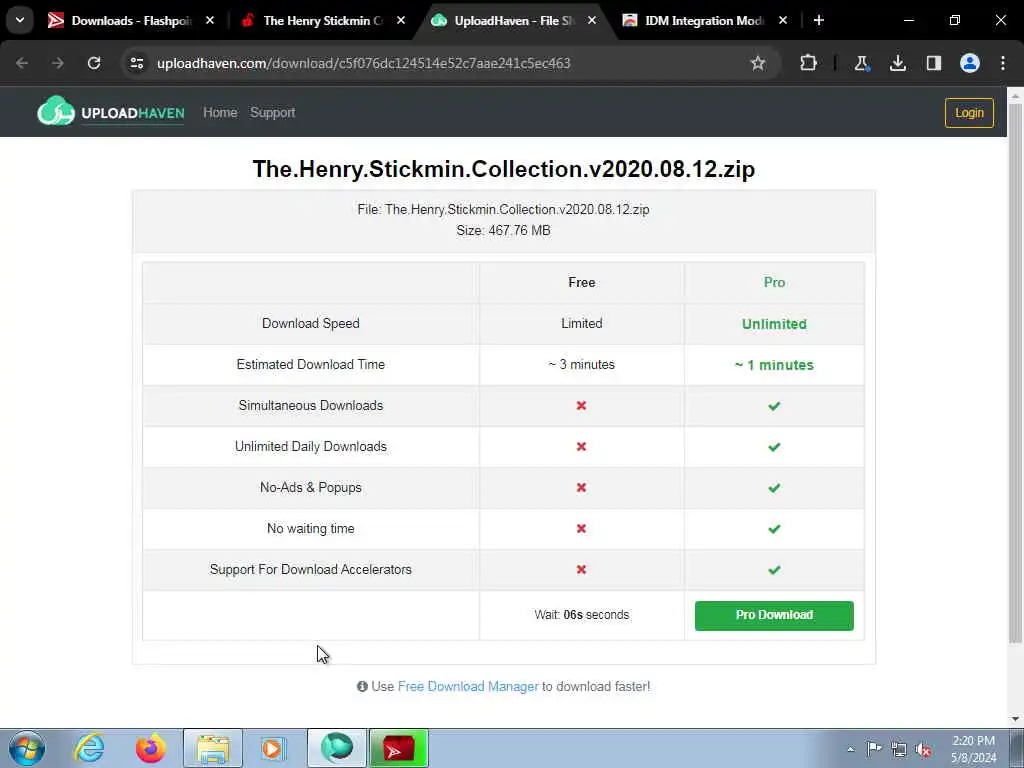Screen dimensions: 1024x768
Task: Open the muted volume speaker tray icon
Action: [x=923, y=750]
